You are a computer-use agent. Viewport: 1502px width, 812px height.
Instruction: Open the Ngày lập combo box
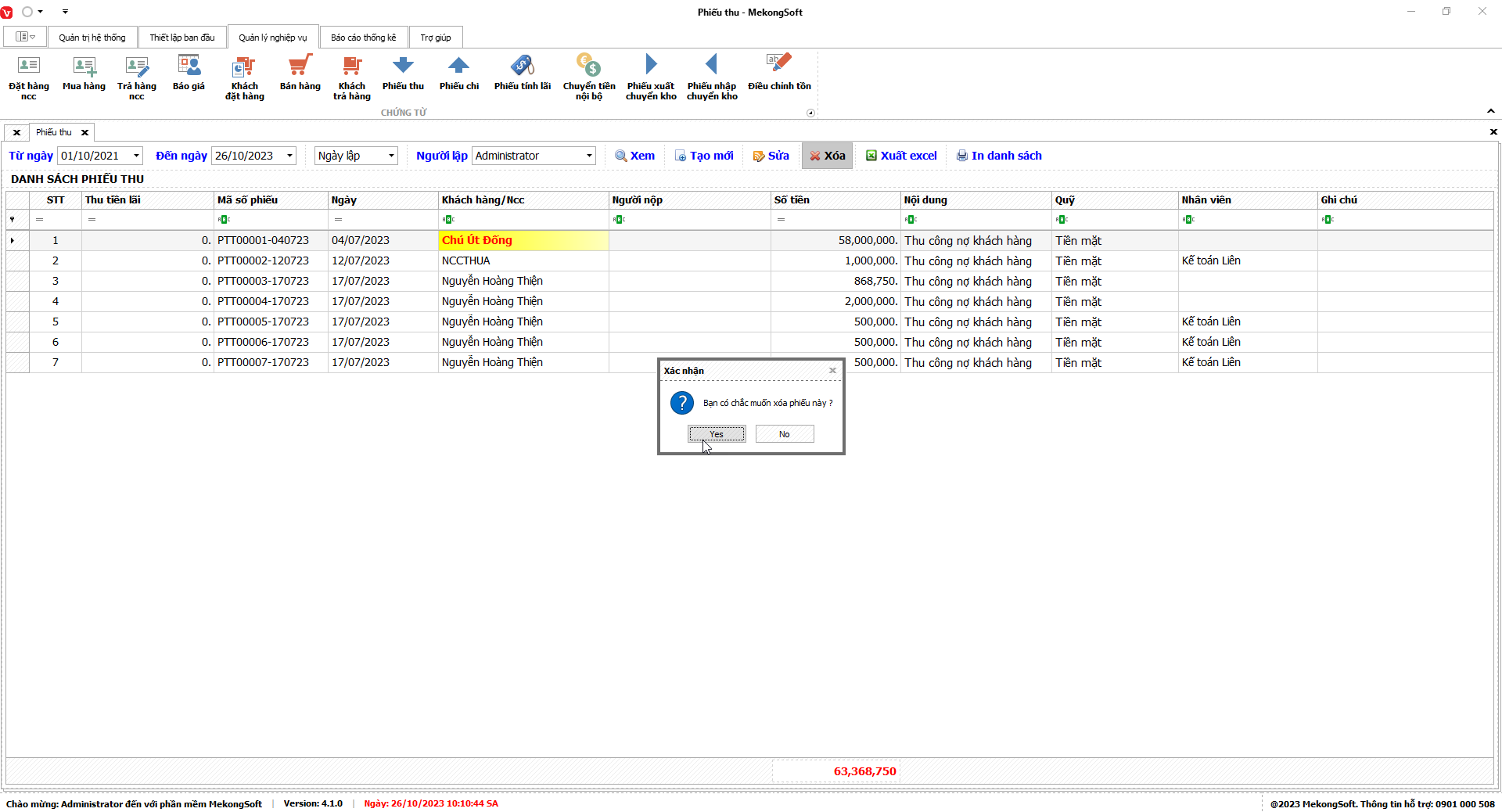click(391, 156)
